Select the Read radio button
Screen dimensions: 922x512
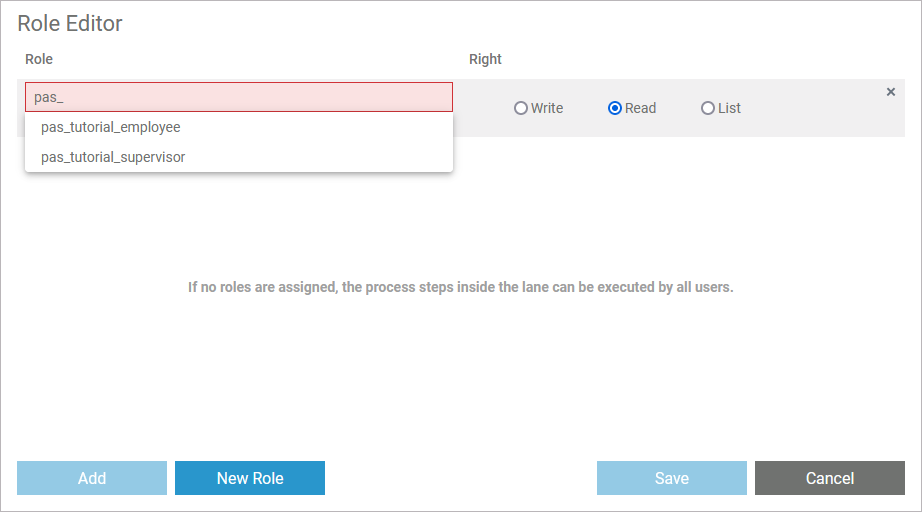click(615, 108)
